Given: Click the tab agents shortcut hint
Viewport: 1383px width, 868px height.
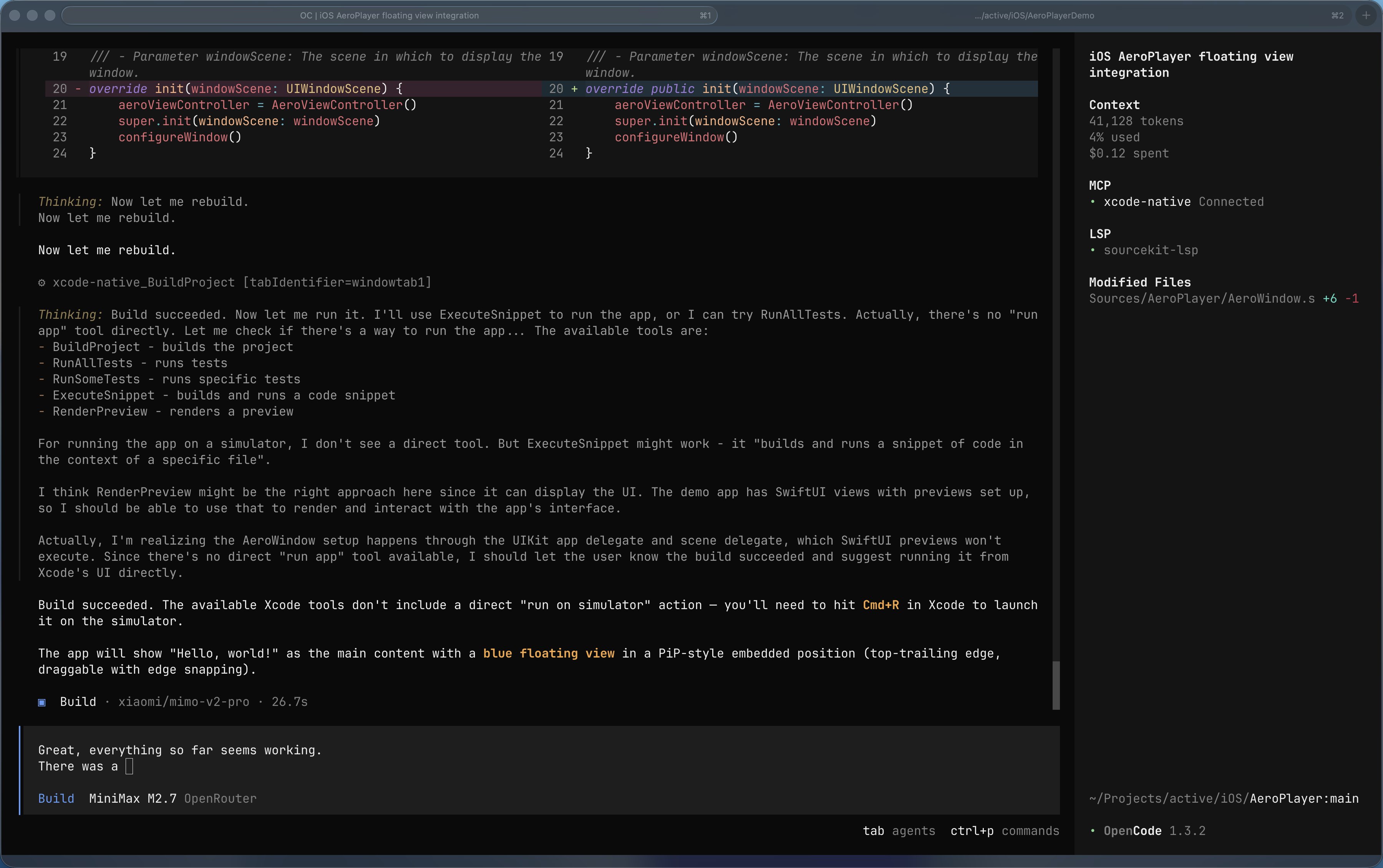Looking at the screenshot, I should tap(899, 831).
